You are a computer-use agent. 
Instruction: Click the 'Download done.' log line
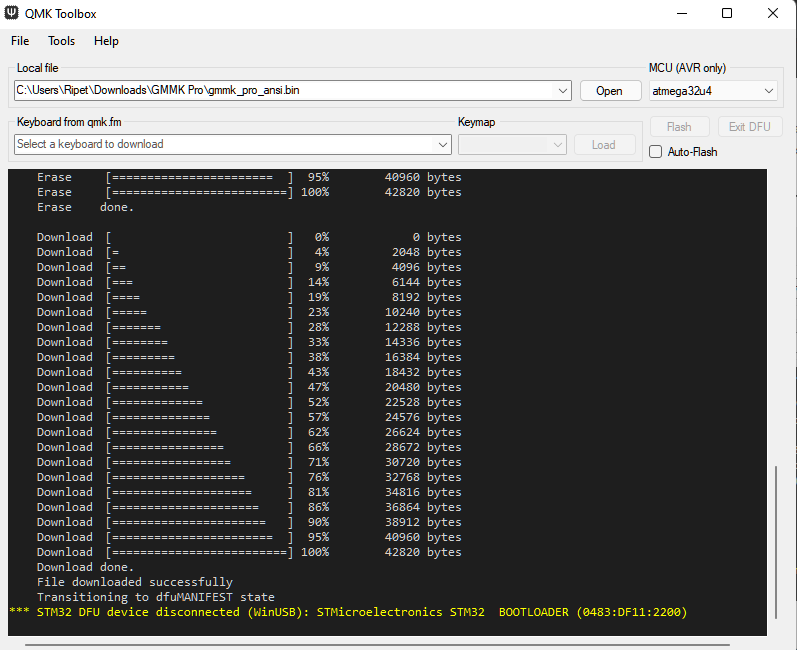pyautogui.click(x=85, y=567)
